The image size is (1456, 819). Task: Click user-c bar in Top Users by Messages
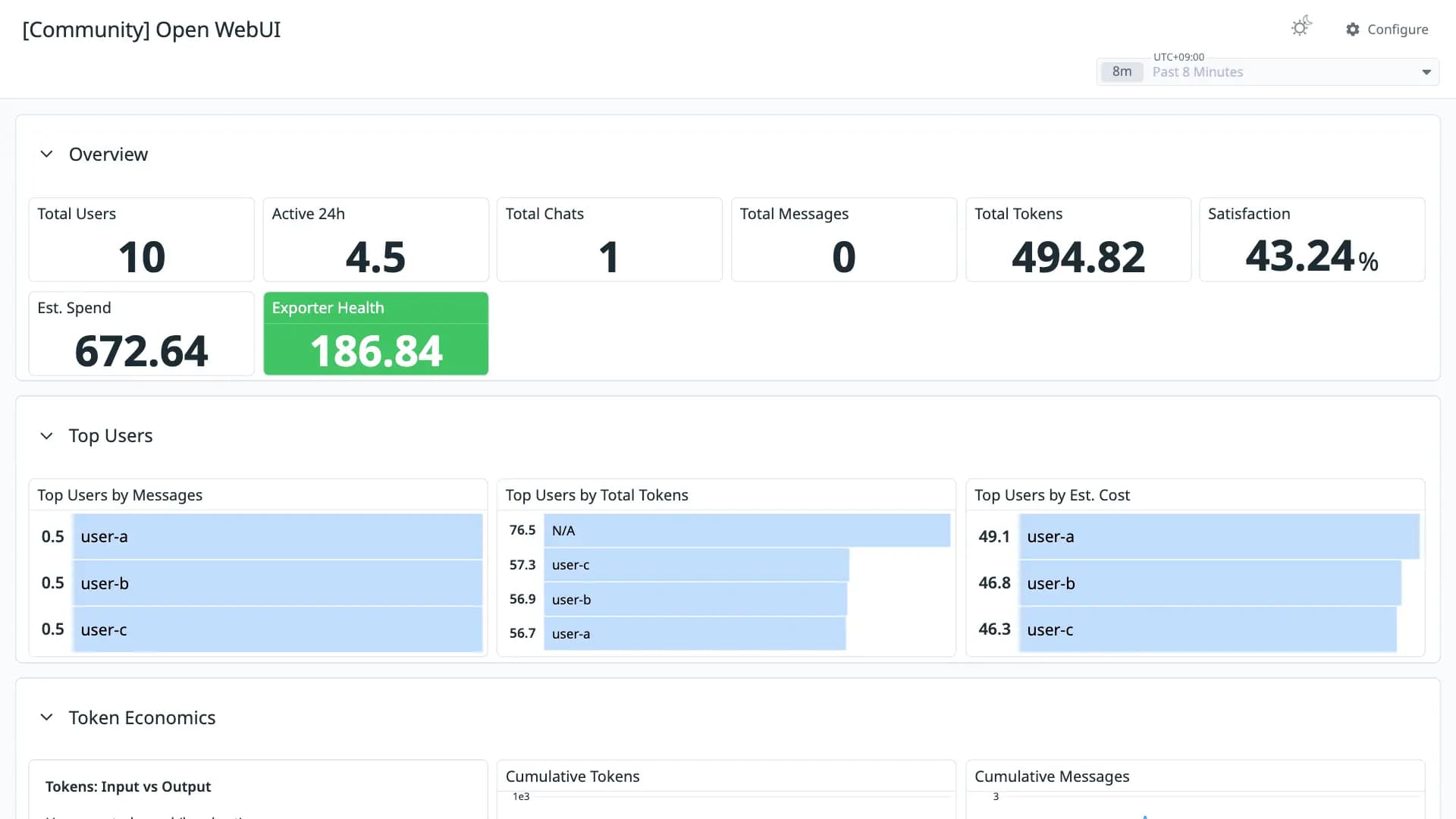(278, 629)
